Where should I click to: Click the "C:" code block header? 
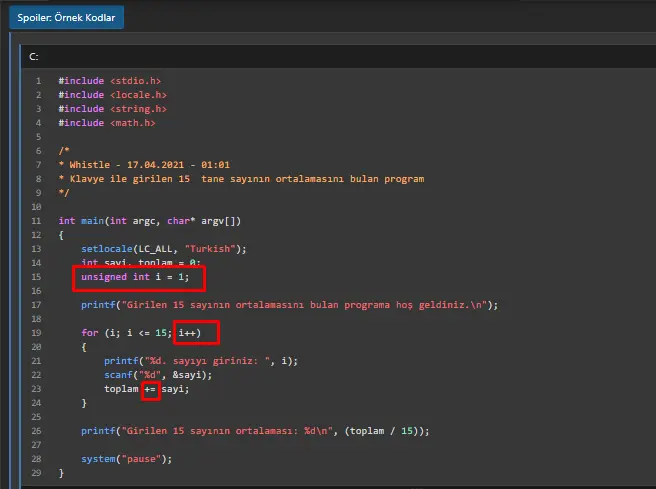click(35, 58)
